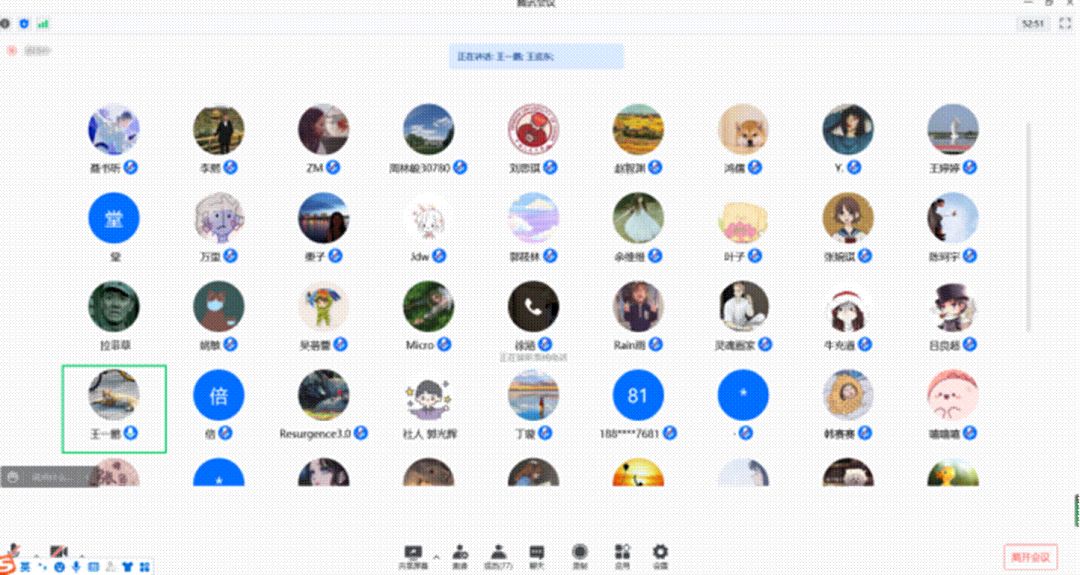The height and width of the screenshot is (575, 1080).
Task: Select the Resurgence3.0 participant avatar
Action: pyautogui.click(x=323, y=395)
